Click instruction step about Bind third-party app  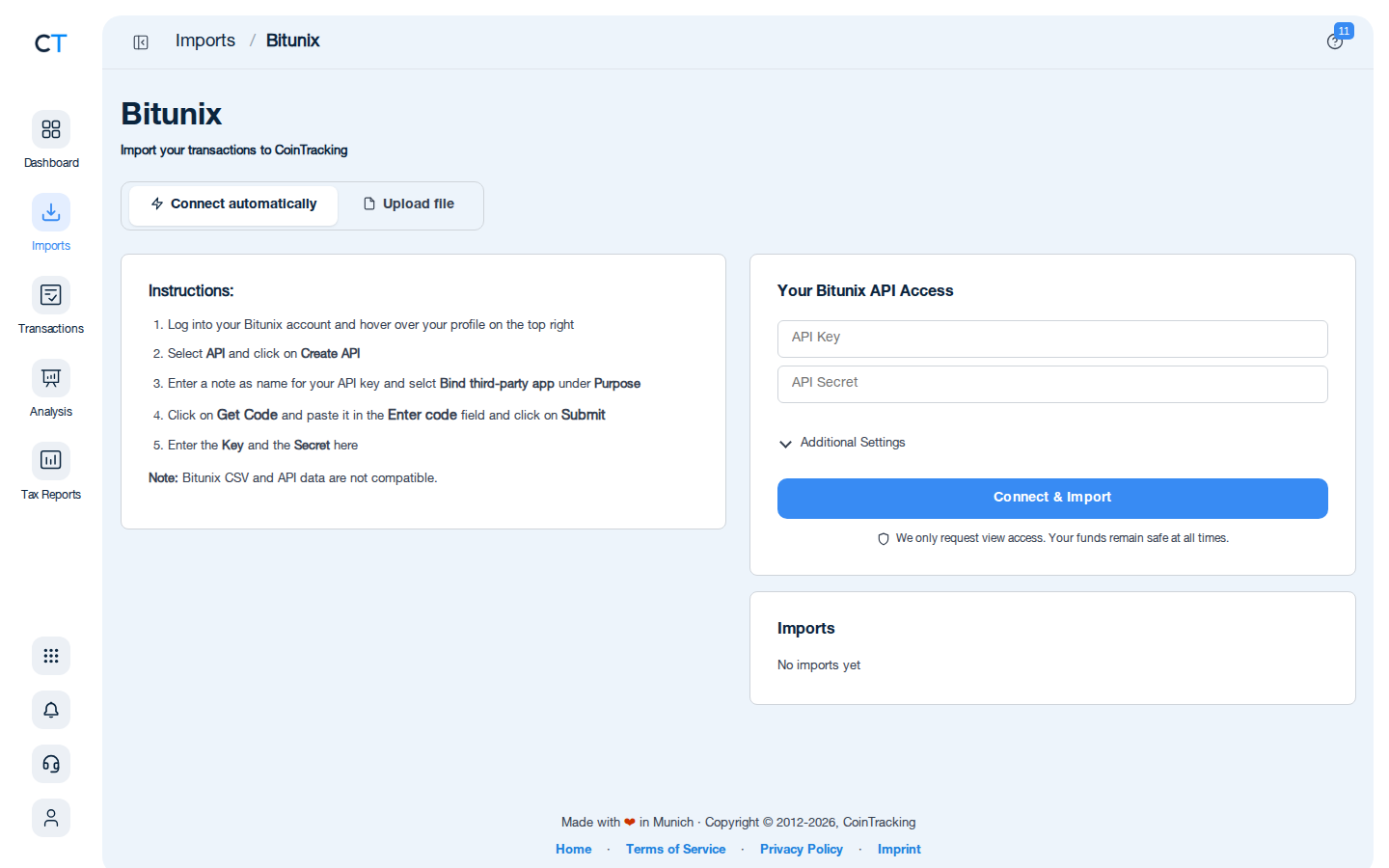(403, 384)
